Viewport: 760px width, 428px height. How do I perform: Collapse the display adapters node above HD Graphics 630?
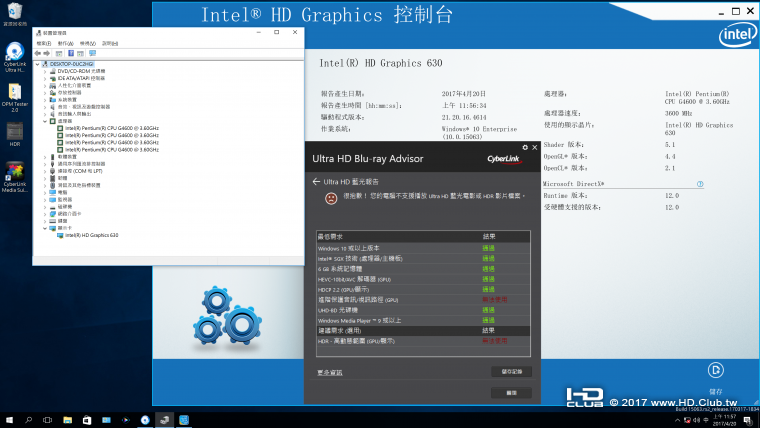pos(45,228)
